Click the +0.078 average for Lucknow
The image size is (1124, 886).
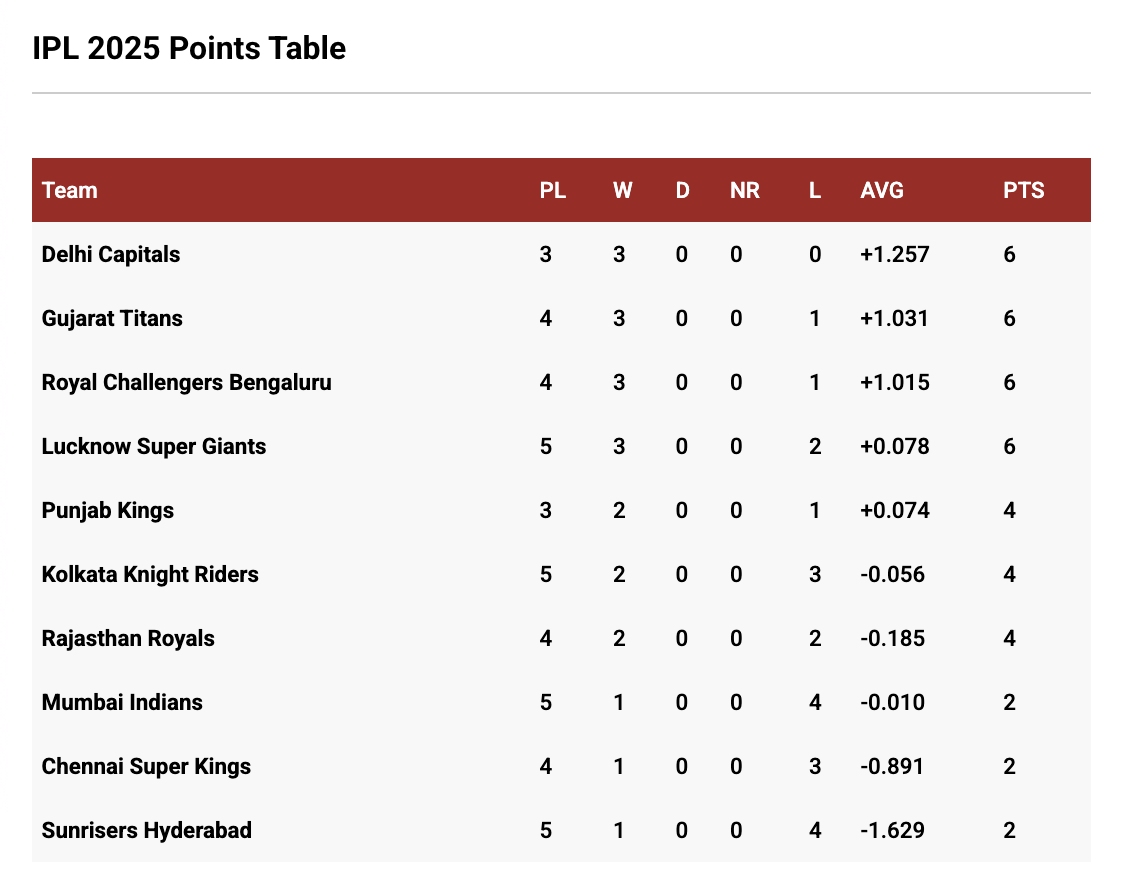point(895,446)
